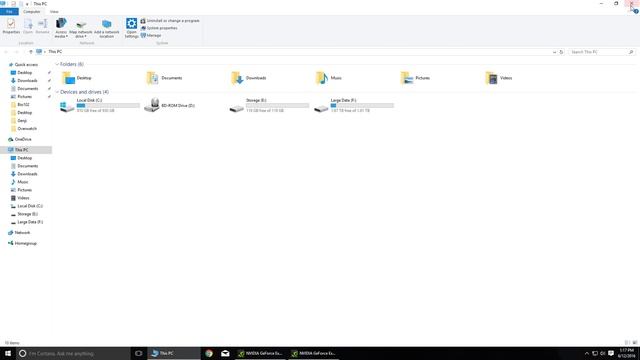Open the Action Center notifications icon
This screenshot has width=640, height=360.
click(x=611, y=353)
